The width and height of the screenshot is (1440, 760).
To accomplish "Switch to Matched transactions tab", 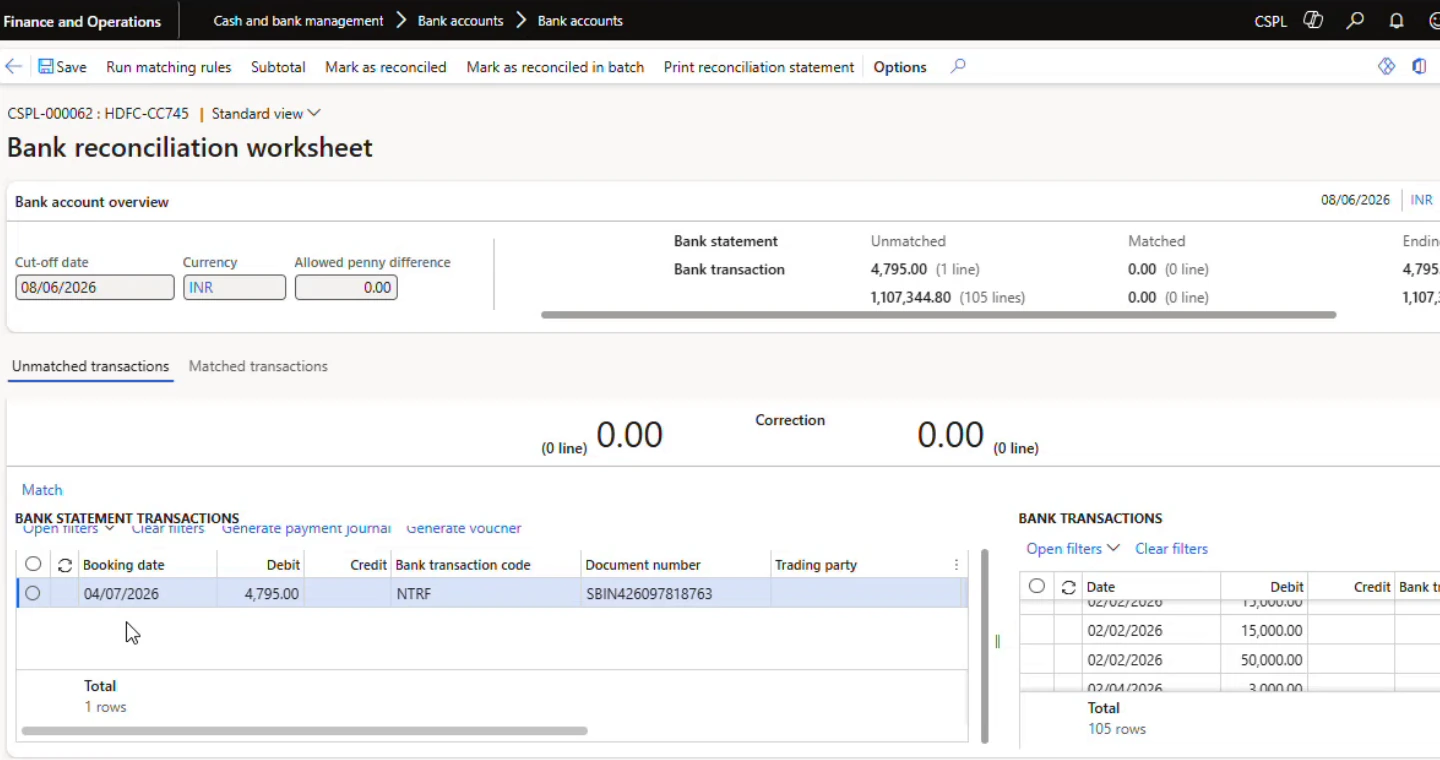I will click(x=258, y=366).
